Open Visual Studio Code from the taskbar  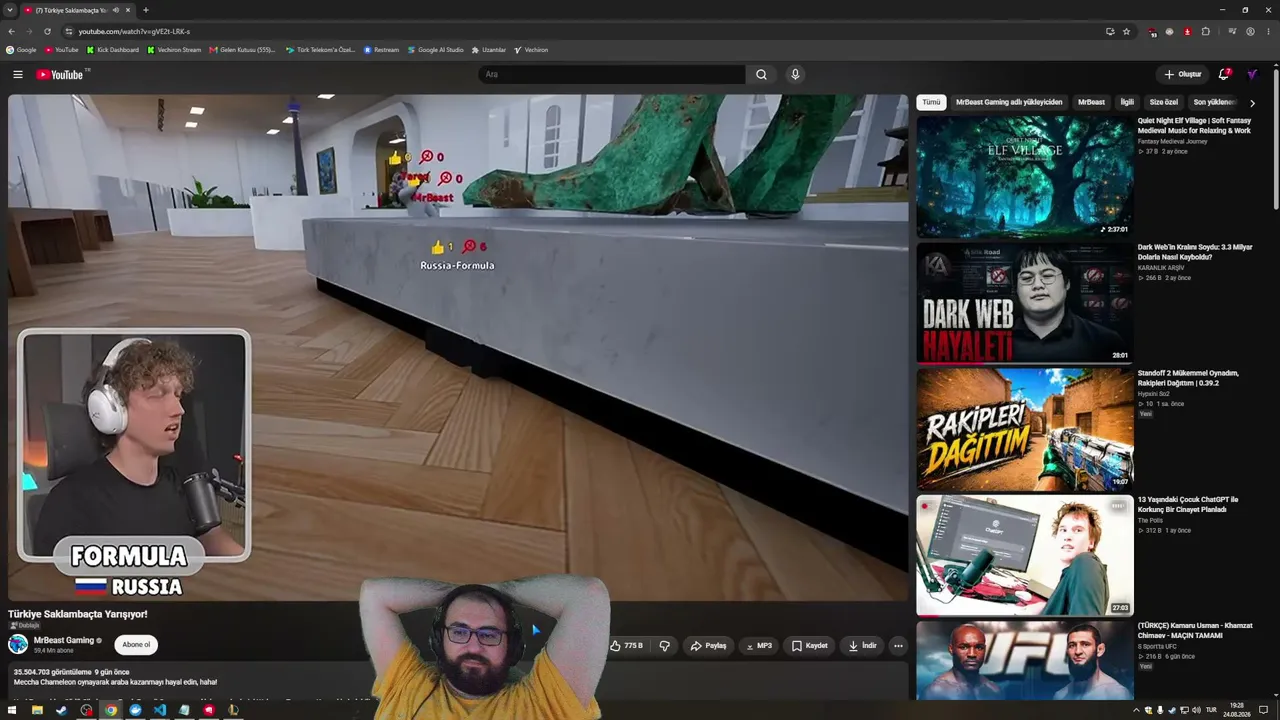(160, 710)
